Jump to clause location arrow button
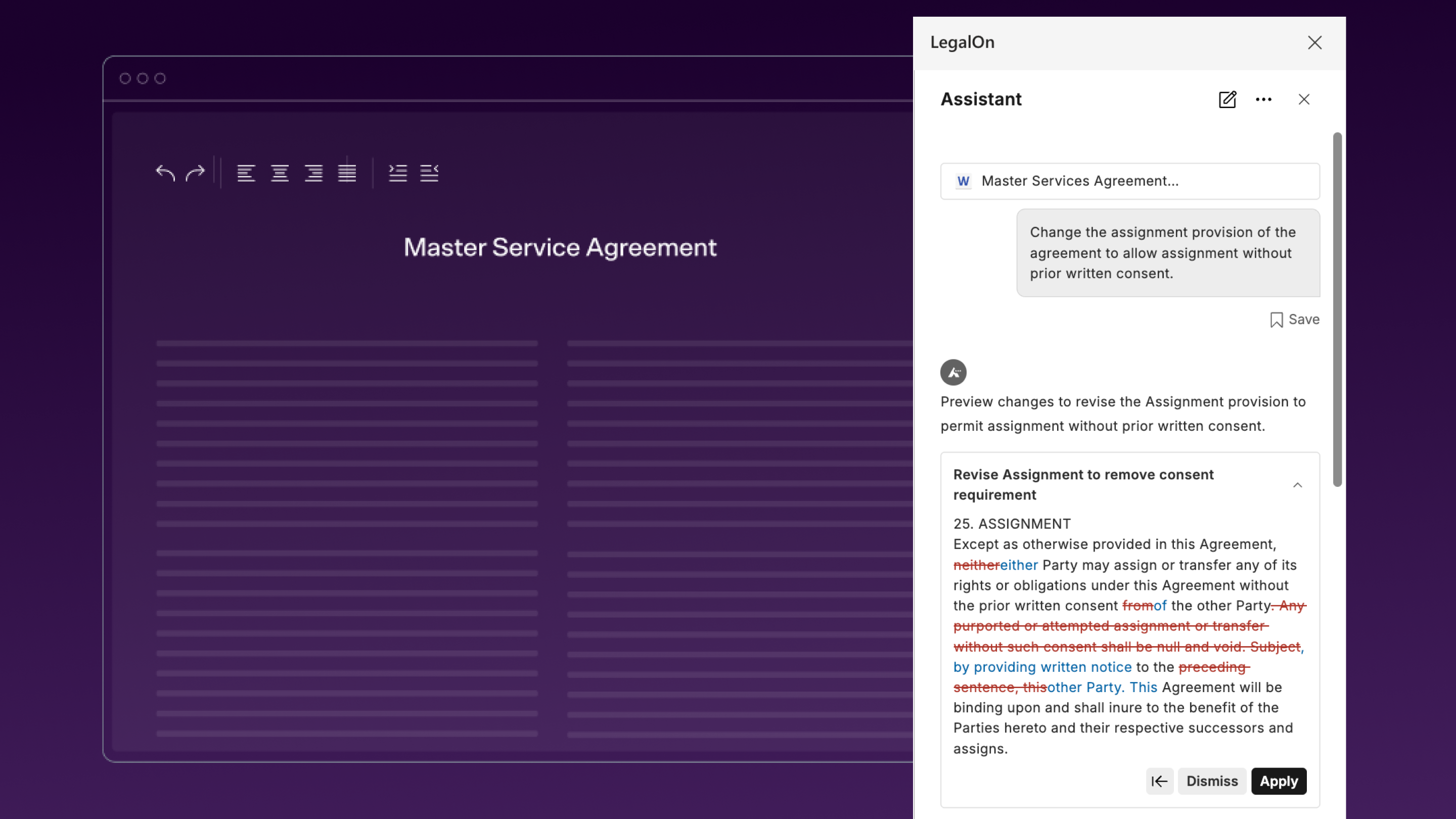 1159,781
